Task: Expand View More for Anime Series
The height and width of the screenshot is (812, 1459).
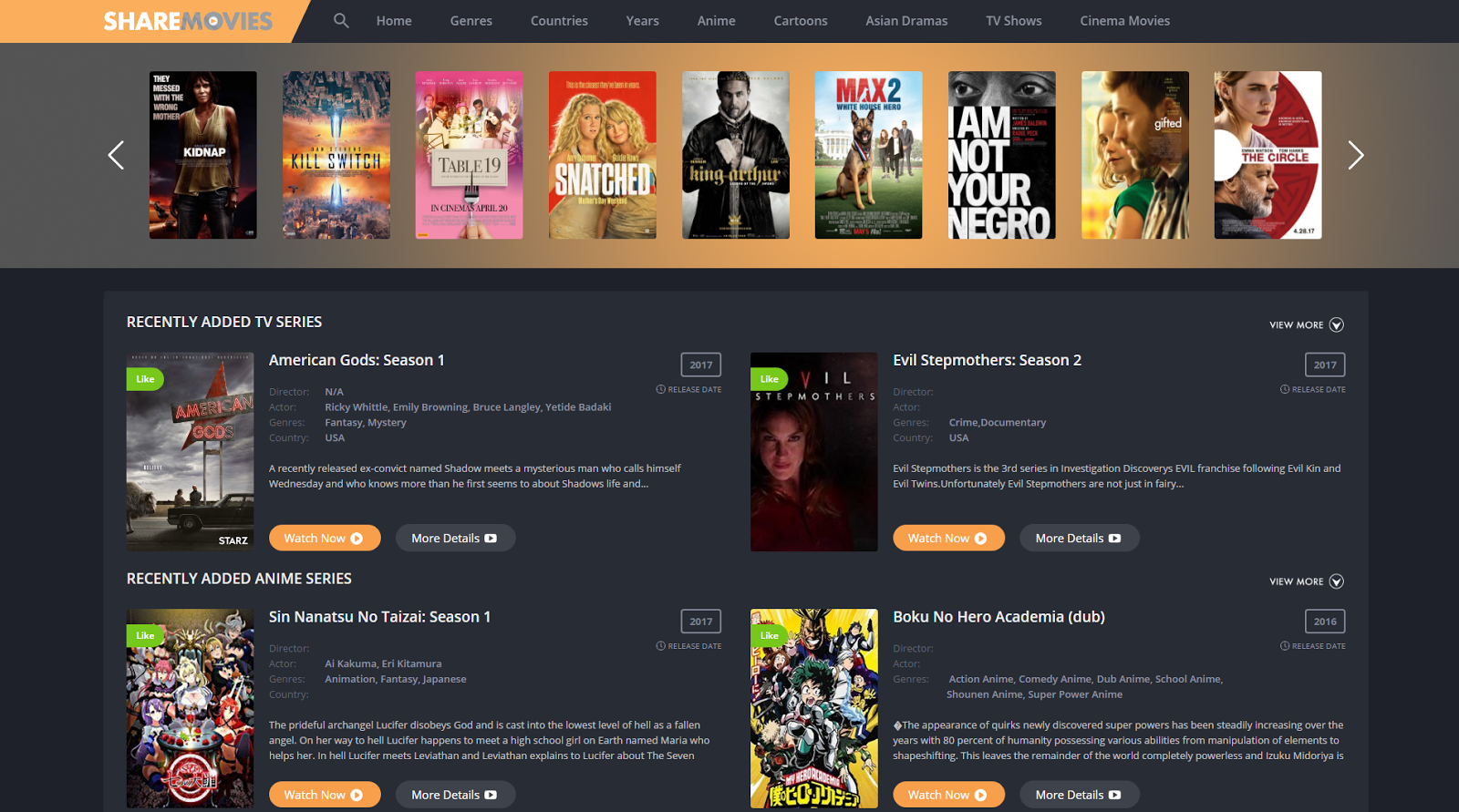Action: pos(1307,581)
